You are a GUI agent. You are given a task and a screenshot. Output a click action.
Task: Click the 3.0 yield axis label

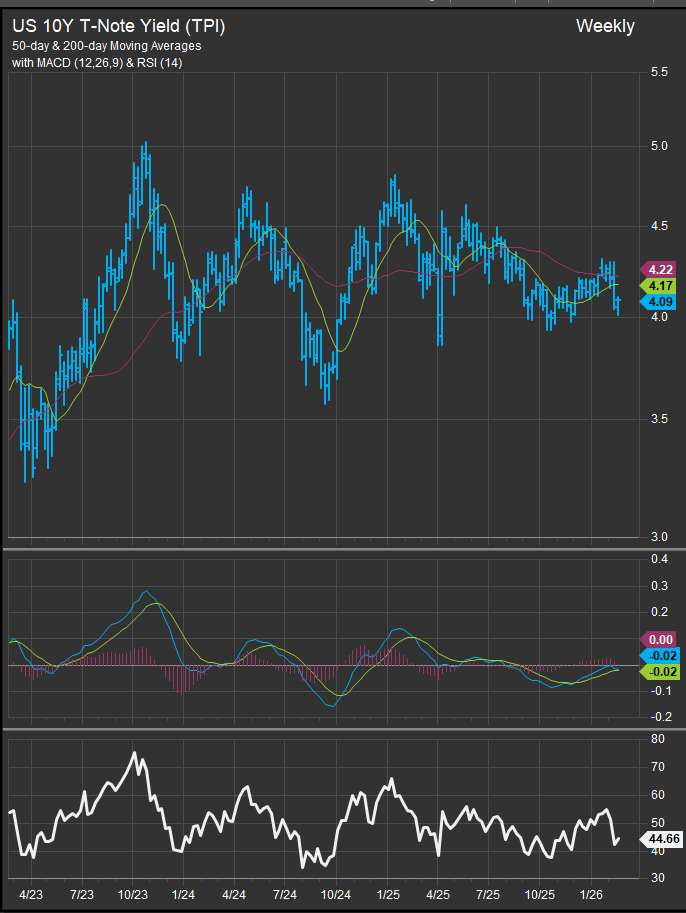660,537
